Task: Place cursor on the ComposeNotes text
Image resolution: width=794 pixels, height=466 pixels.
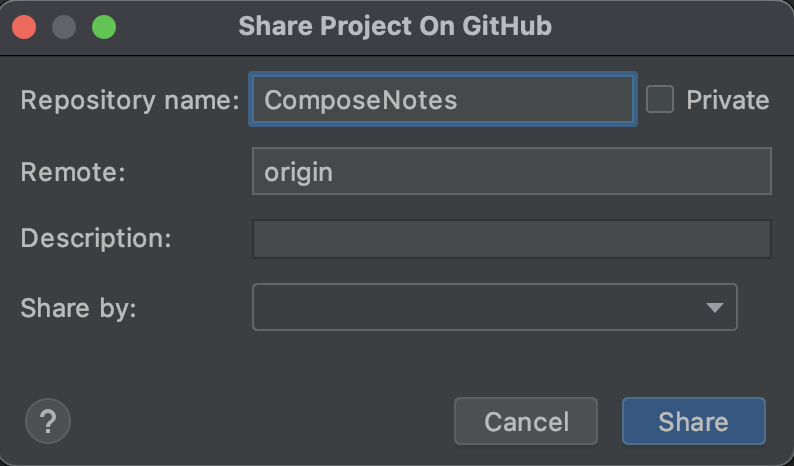Action: tap(360, 100)
